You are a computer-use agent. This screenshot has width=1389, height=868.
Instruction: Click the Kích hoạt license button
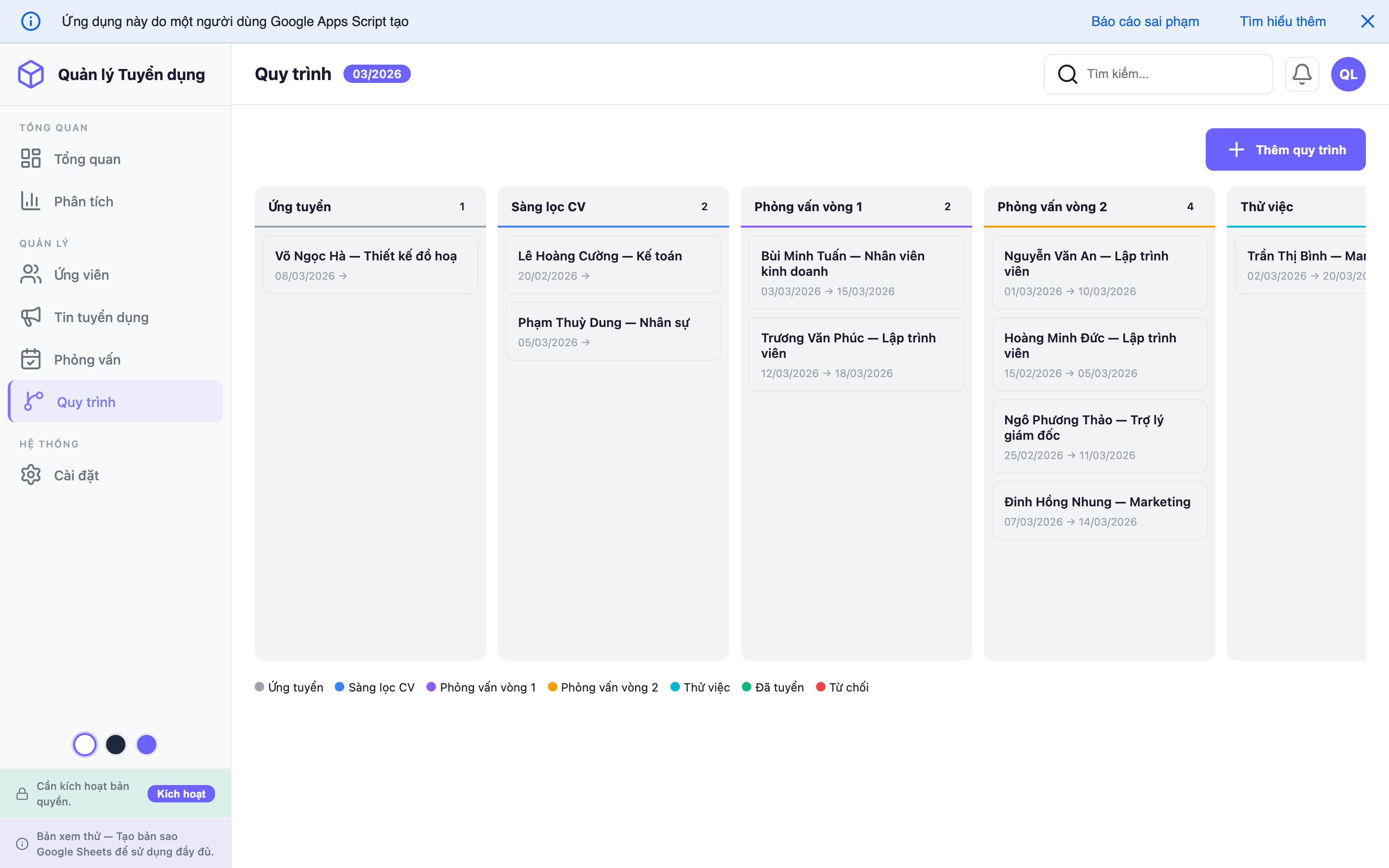181,793
